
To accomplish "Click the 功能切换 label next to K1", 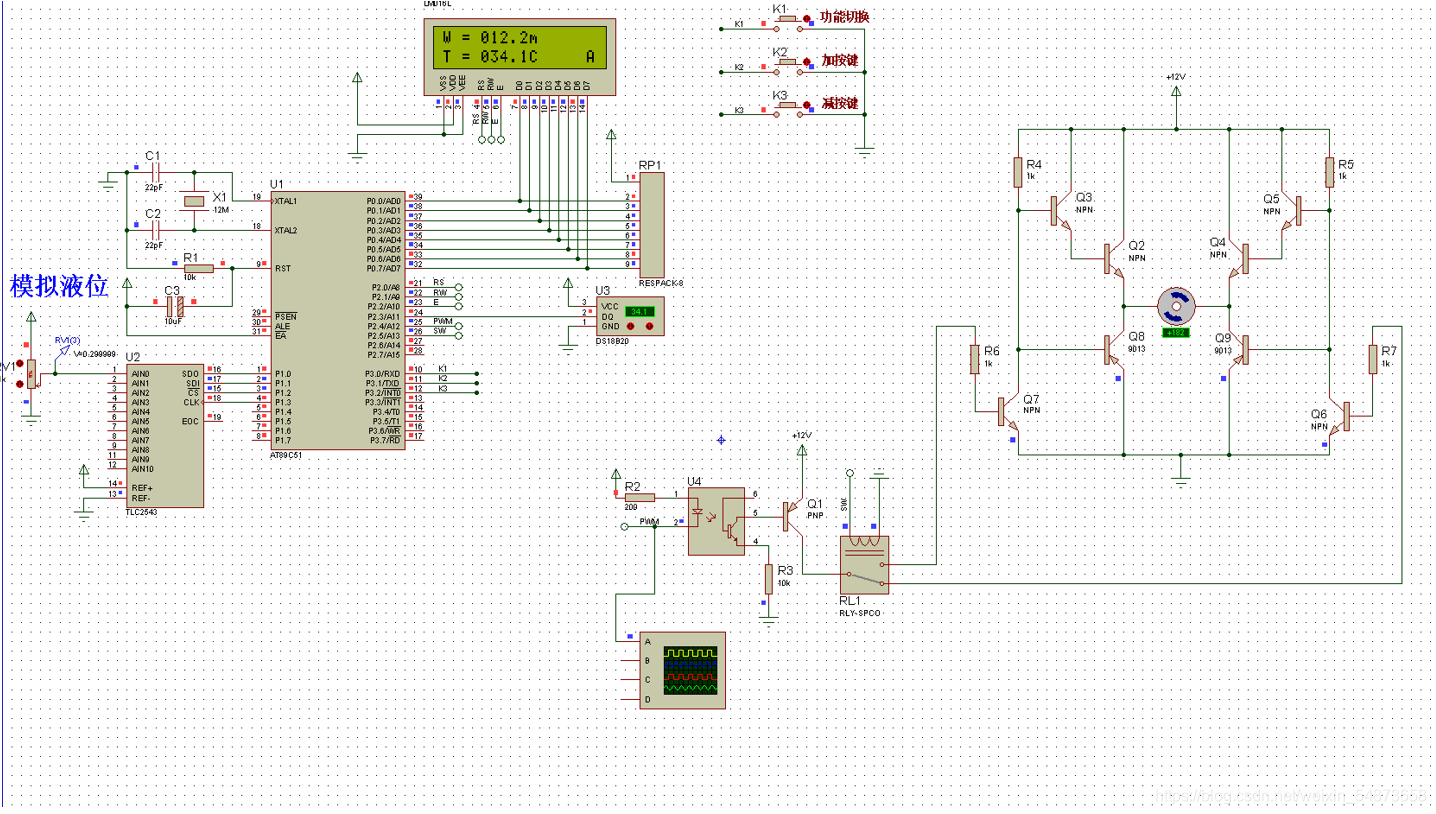I will [x=845, y=17].
